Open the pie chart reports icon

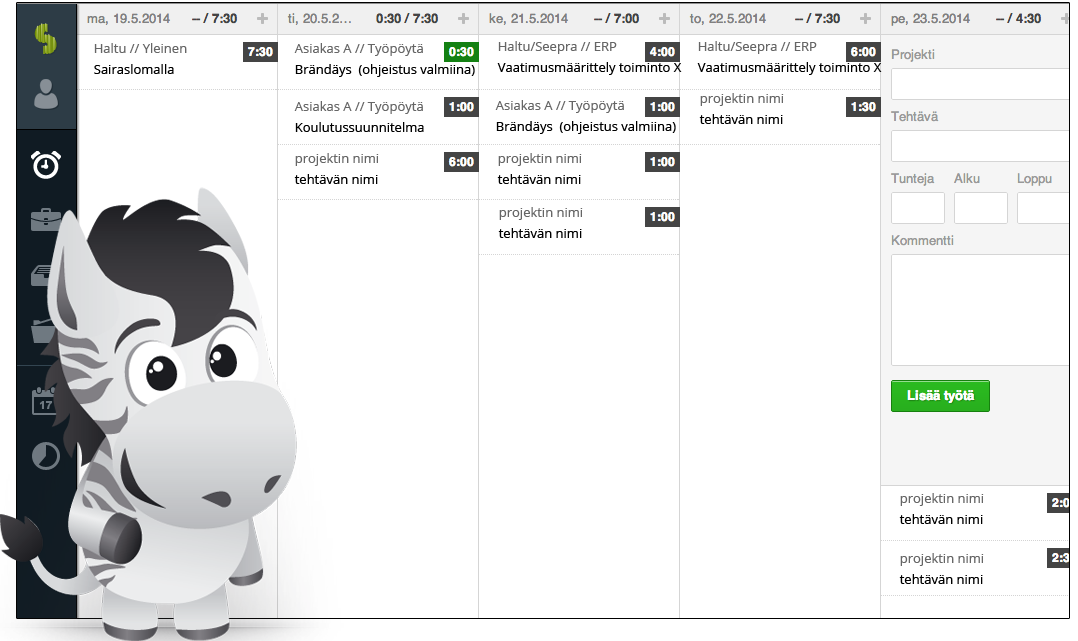(x=46, y=456)
